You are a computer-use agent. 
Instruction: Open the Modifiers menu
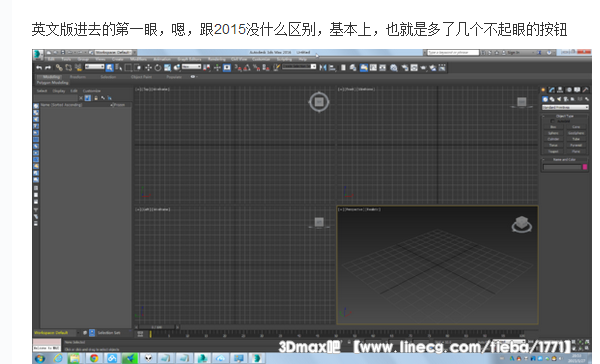(x=138, y=59)
